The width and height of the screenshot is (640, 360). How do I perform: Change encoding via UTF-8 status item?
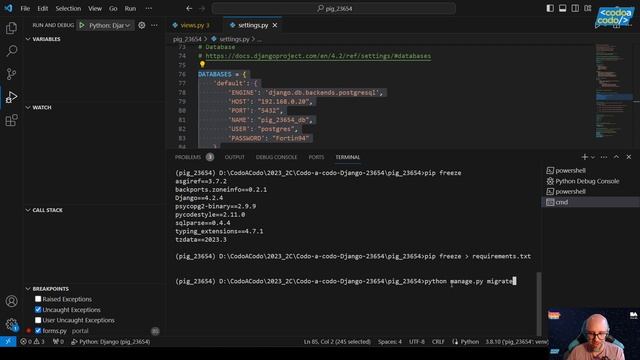point(417,342)
